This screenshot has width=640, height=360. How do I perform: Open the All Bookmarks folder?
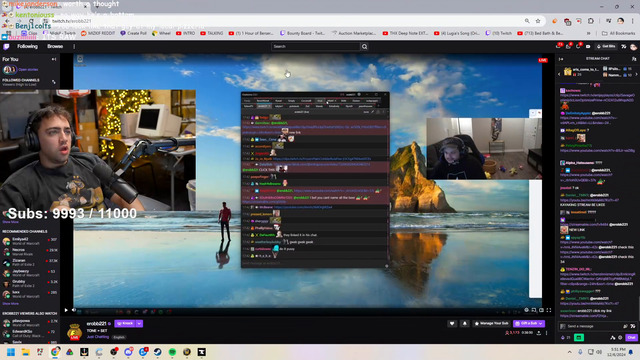619,33
